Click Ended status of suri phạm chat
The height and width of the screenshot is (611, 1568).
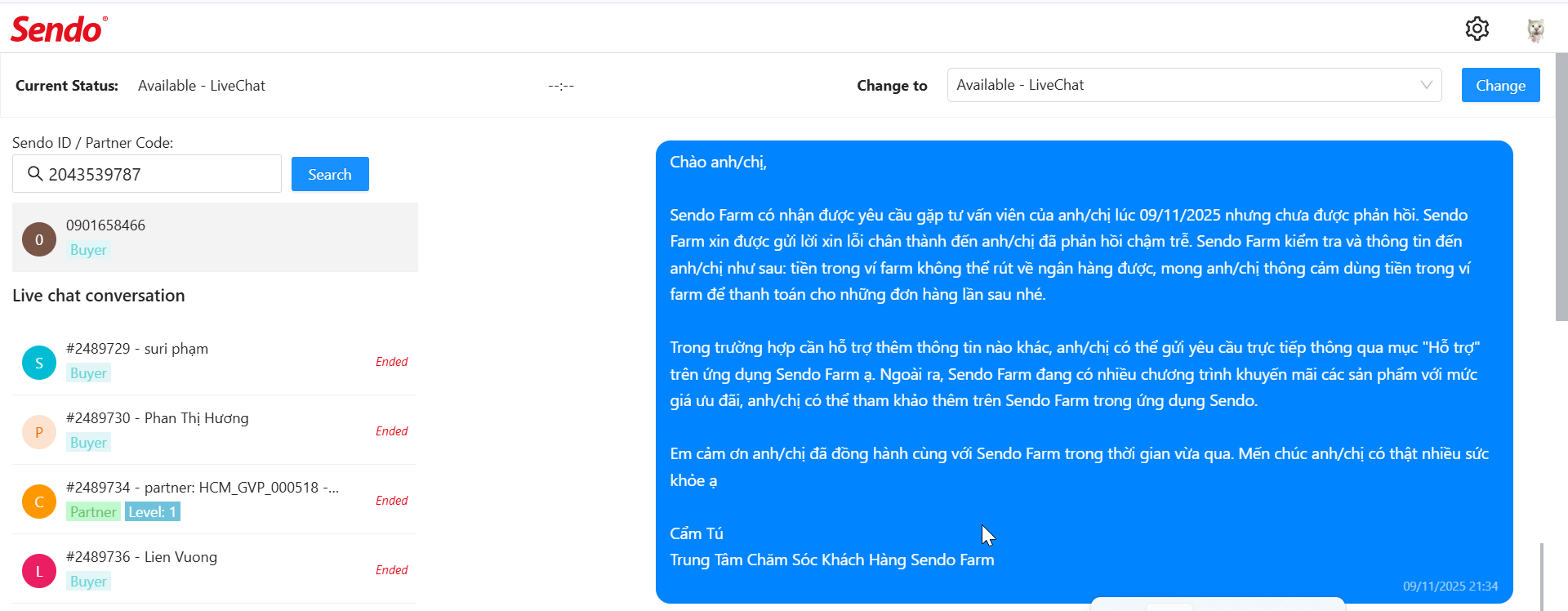pyautogui.click(x=391, y=362)
